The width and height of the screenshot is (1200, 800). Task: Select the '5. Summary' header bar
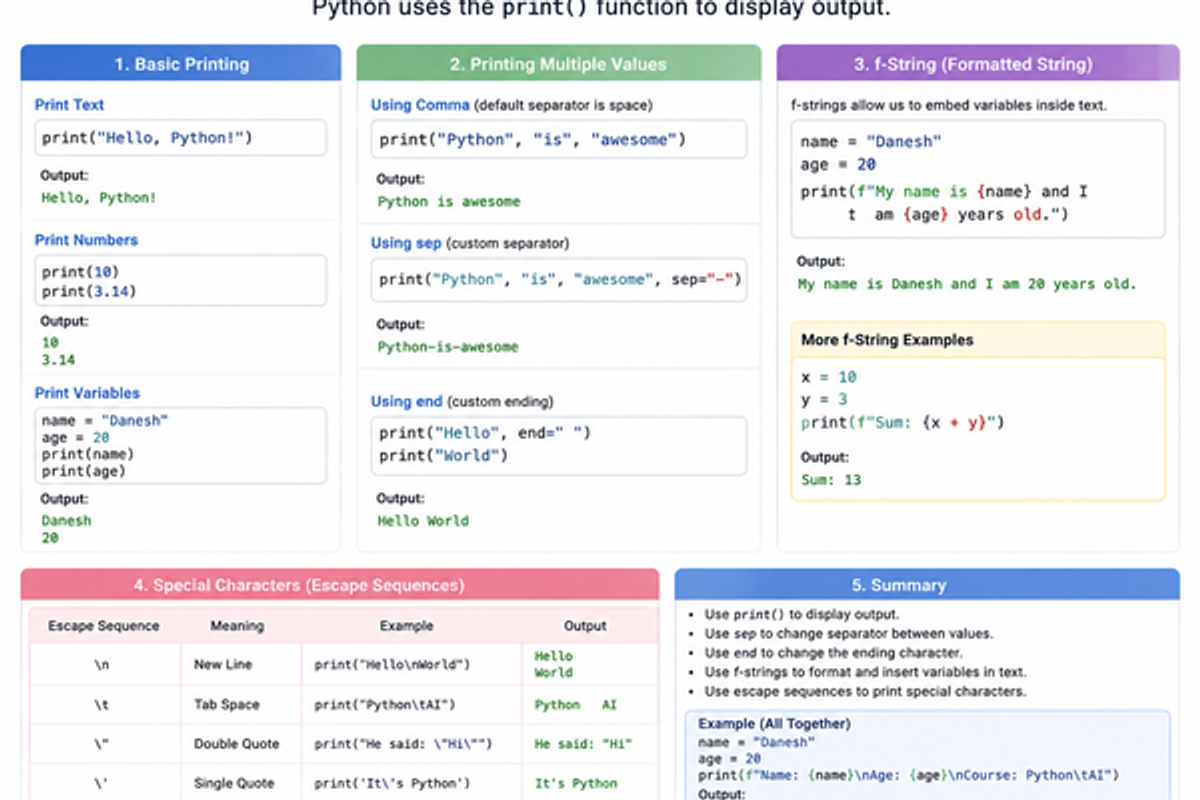coord(927,585)
